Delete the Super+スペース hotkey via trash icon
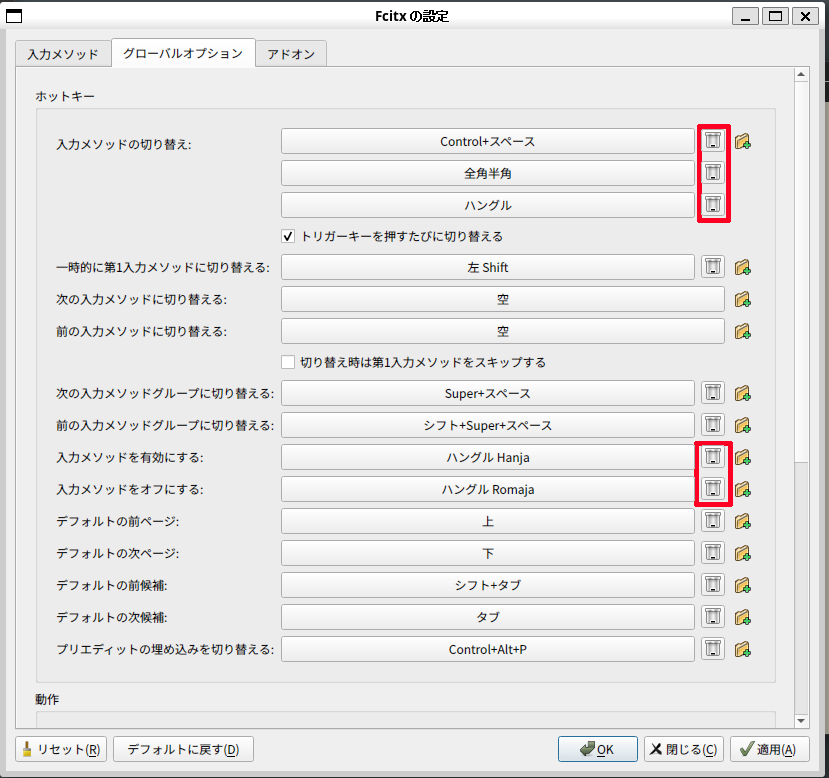 (x=713, y=393)
